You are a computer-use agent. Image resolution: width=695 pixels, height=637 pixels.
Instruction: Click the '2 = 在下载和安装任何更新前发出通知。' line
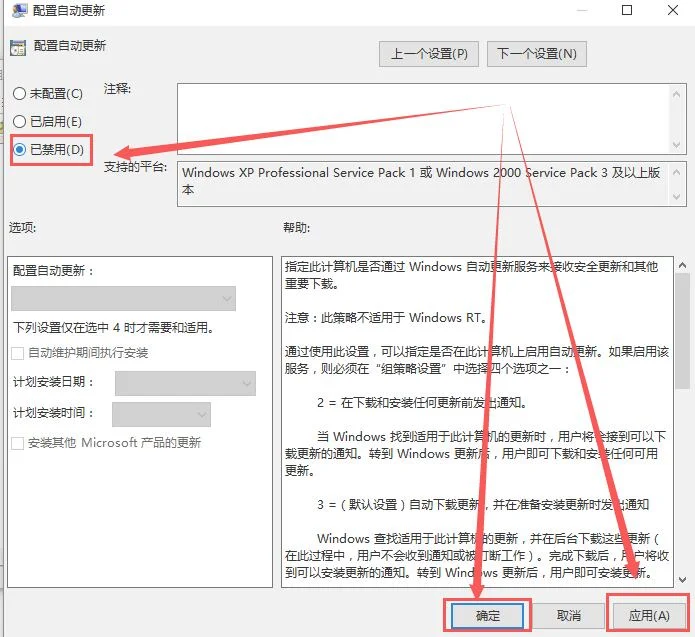(422, 403)
